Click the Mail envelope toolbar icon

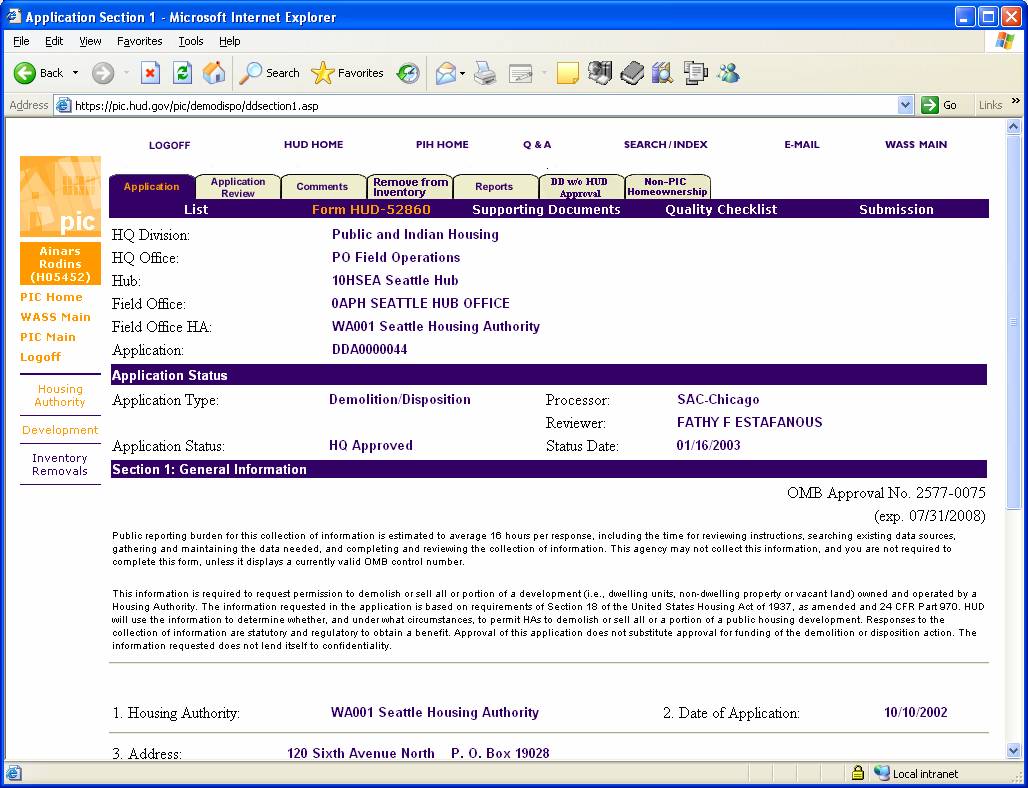(445, 73)
